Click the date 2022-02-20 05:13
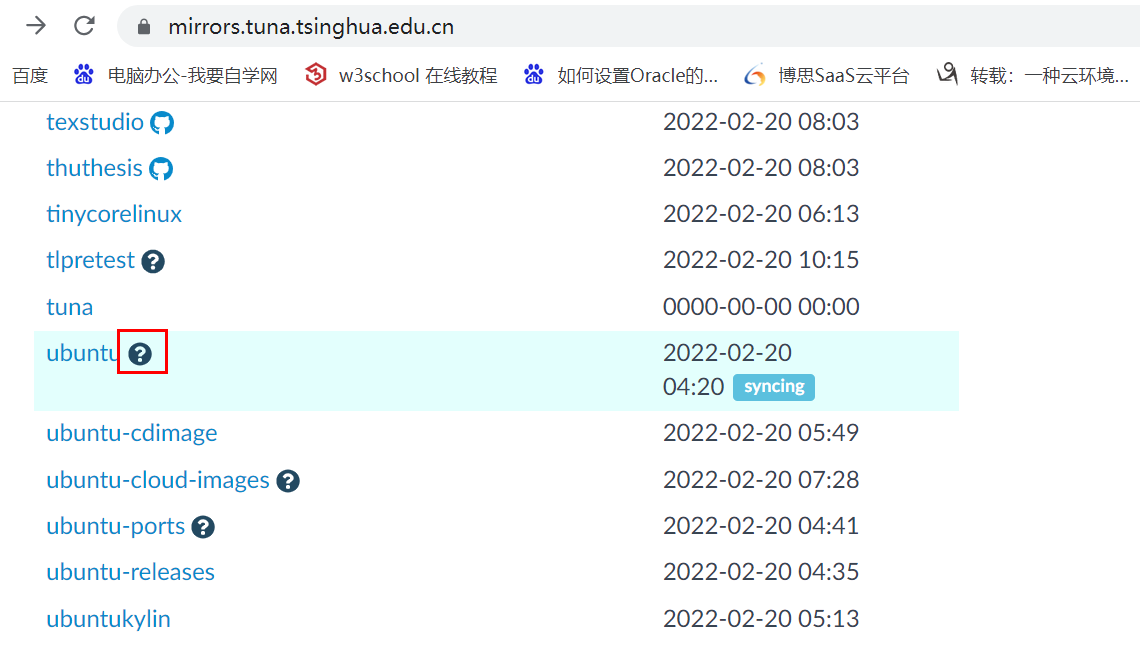Viewport: 1140px width, 650px height. click(761, 619)
